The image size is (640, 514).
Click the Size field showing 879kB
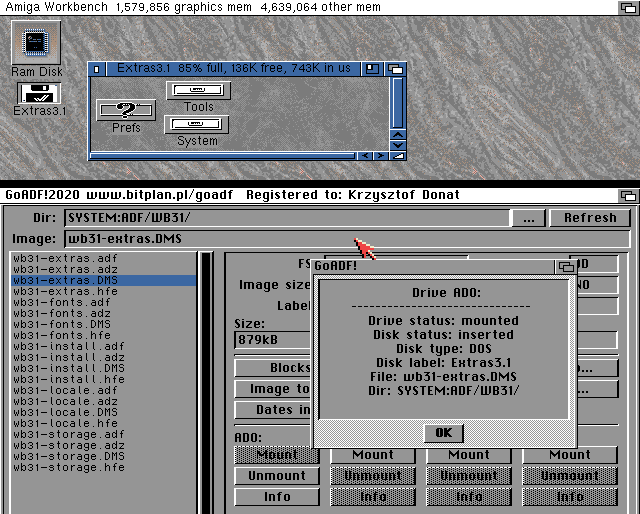(x=273, y=340)
